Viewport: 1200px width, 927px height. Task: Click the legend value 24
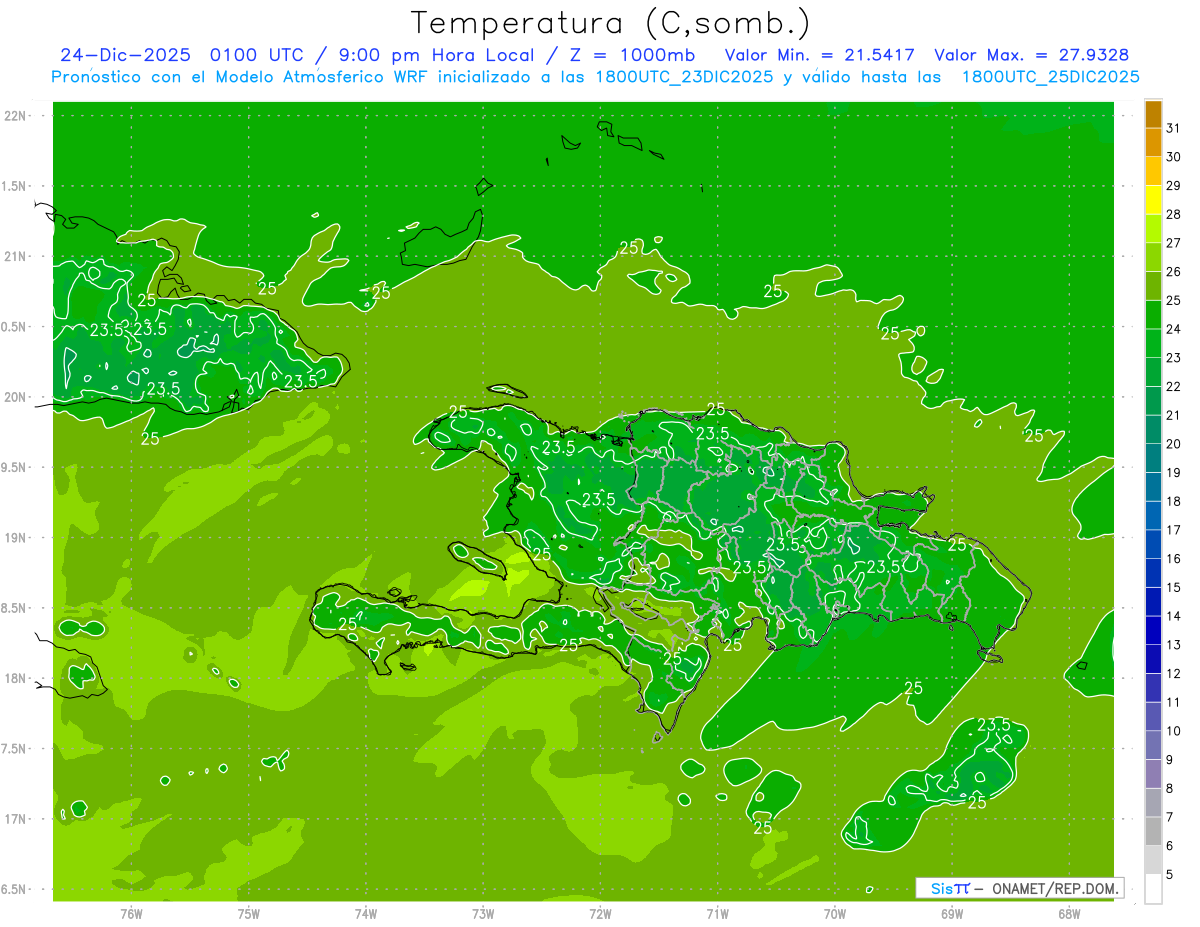(1174, 329)
